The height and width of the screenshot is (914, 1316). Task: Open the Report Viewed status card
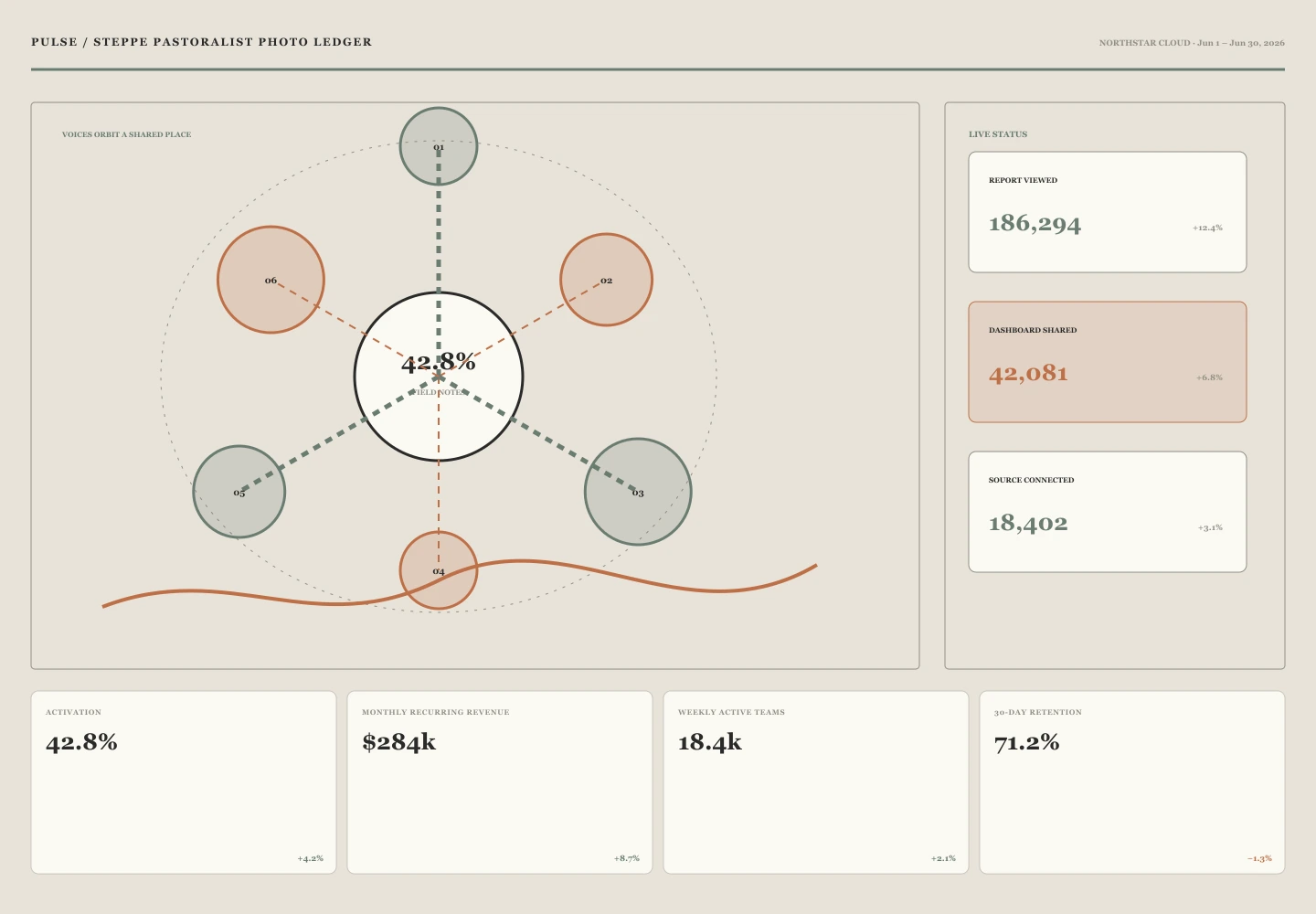(1108, 212)
